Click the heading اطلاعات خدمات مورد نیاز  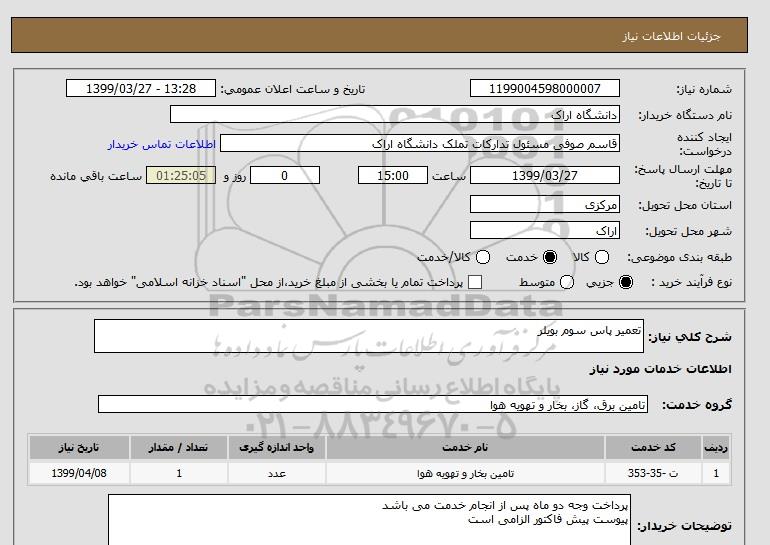pos(660,369)
